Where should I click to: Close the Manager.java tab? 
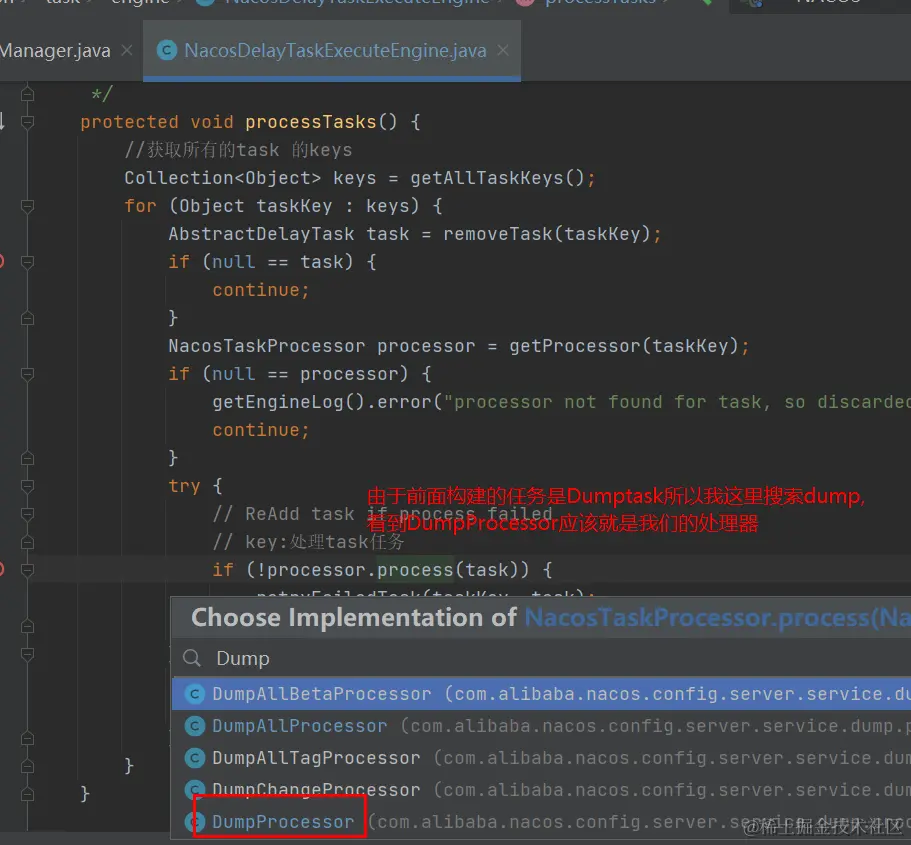point(127,51)
